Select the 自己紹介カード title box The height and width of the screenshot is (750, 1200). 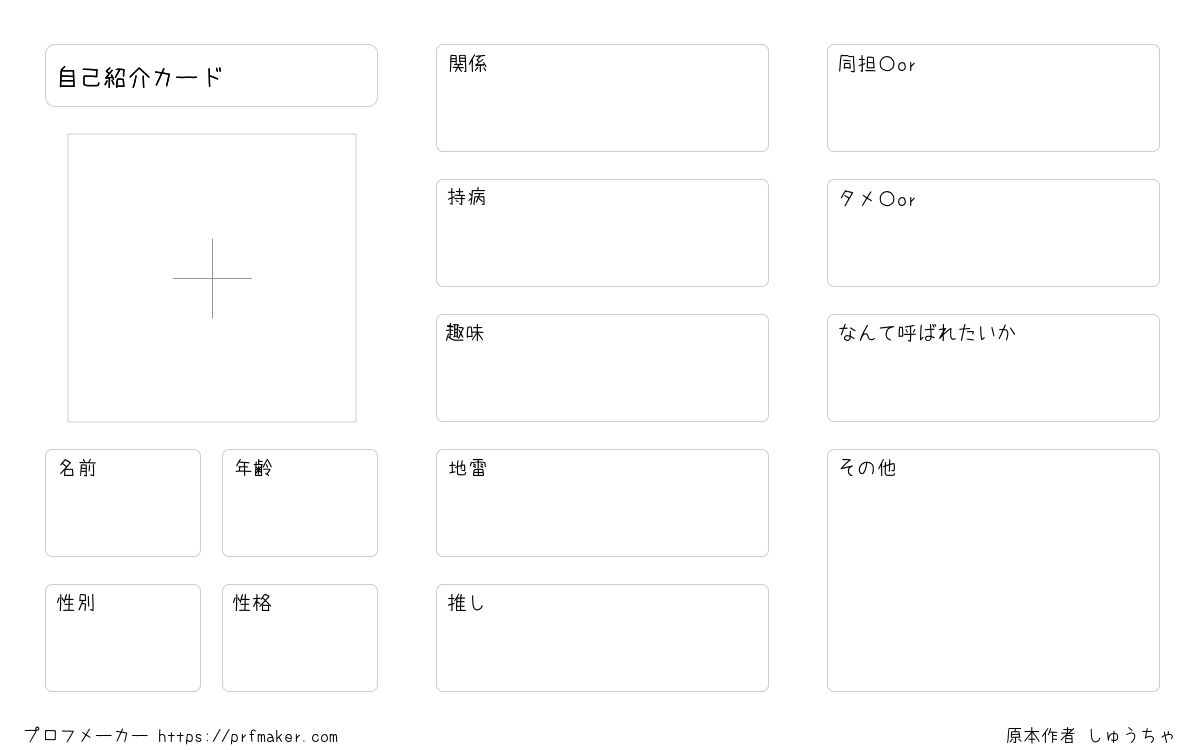211,75
